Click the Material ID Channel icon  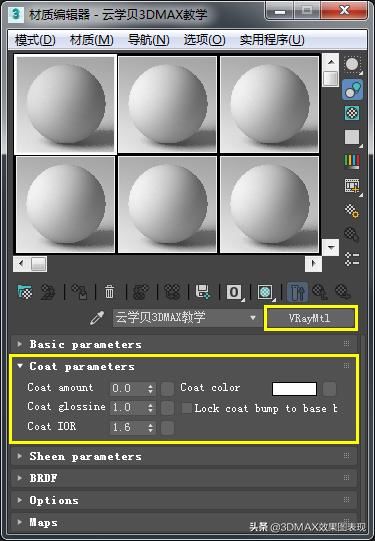pos(235,293)
